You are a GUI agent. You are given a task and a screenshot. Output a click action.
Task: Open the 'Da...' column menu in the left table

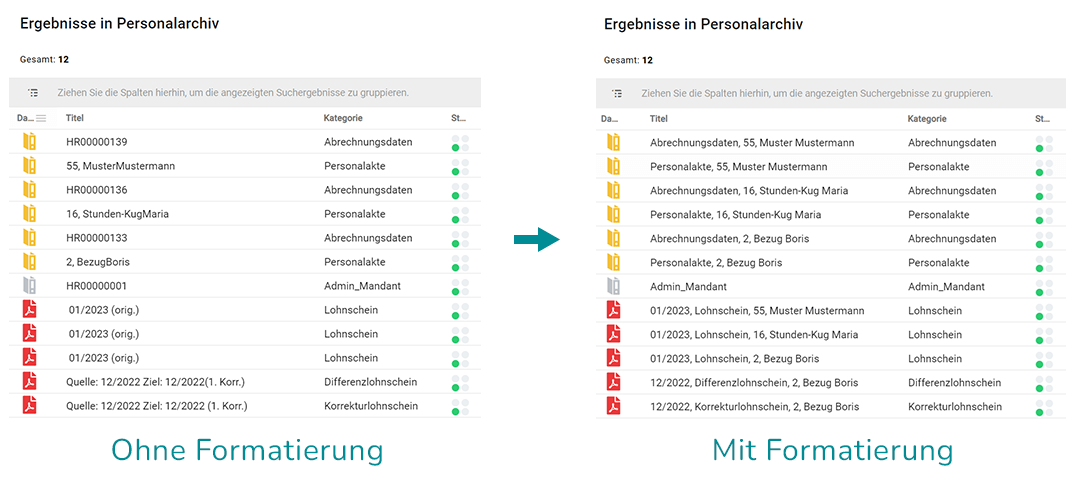tap(41, 119)
